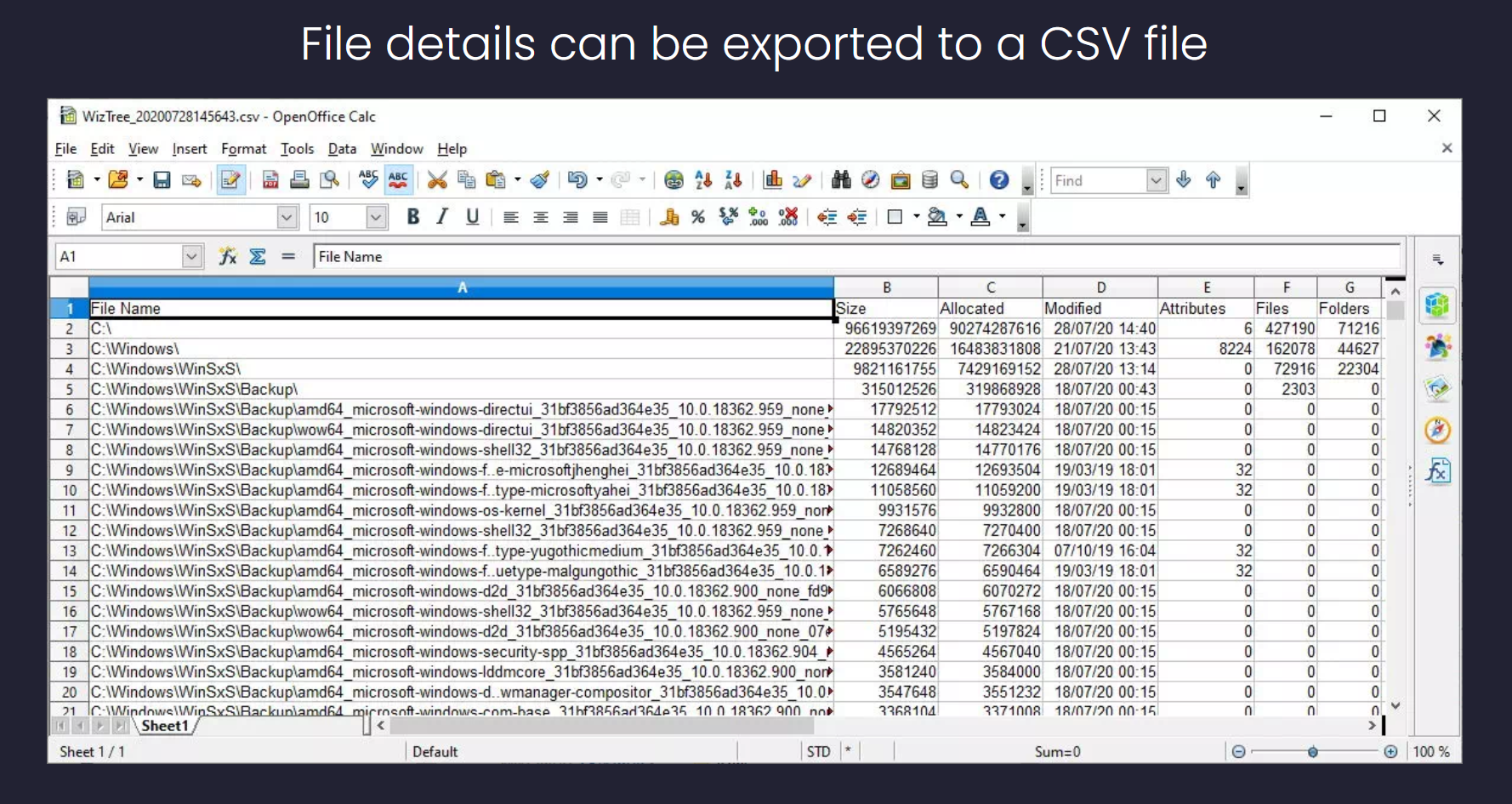Open the Data menu

[342, 149]
